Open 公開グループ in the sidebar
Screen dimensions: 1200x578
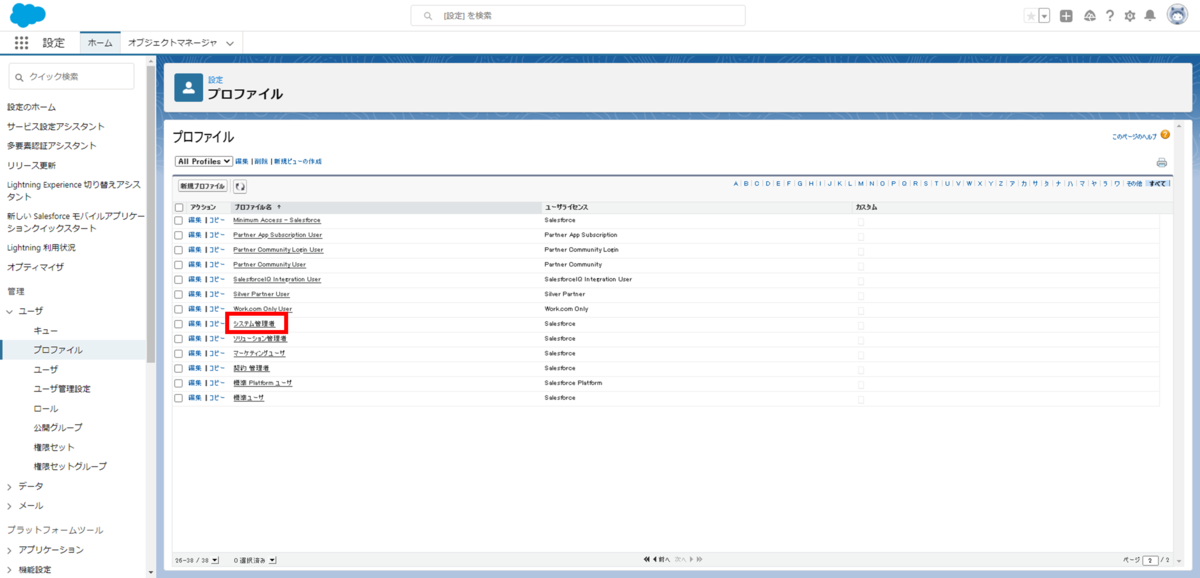pos(58,428)
